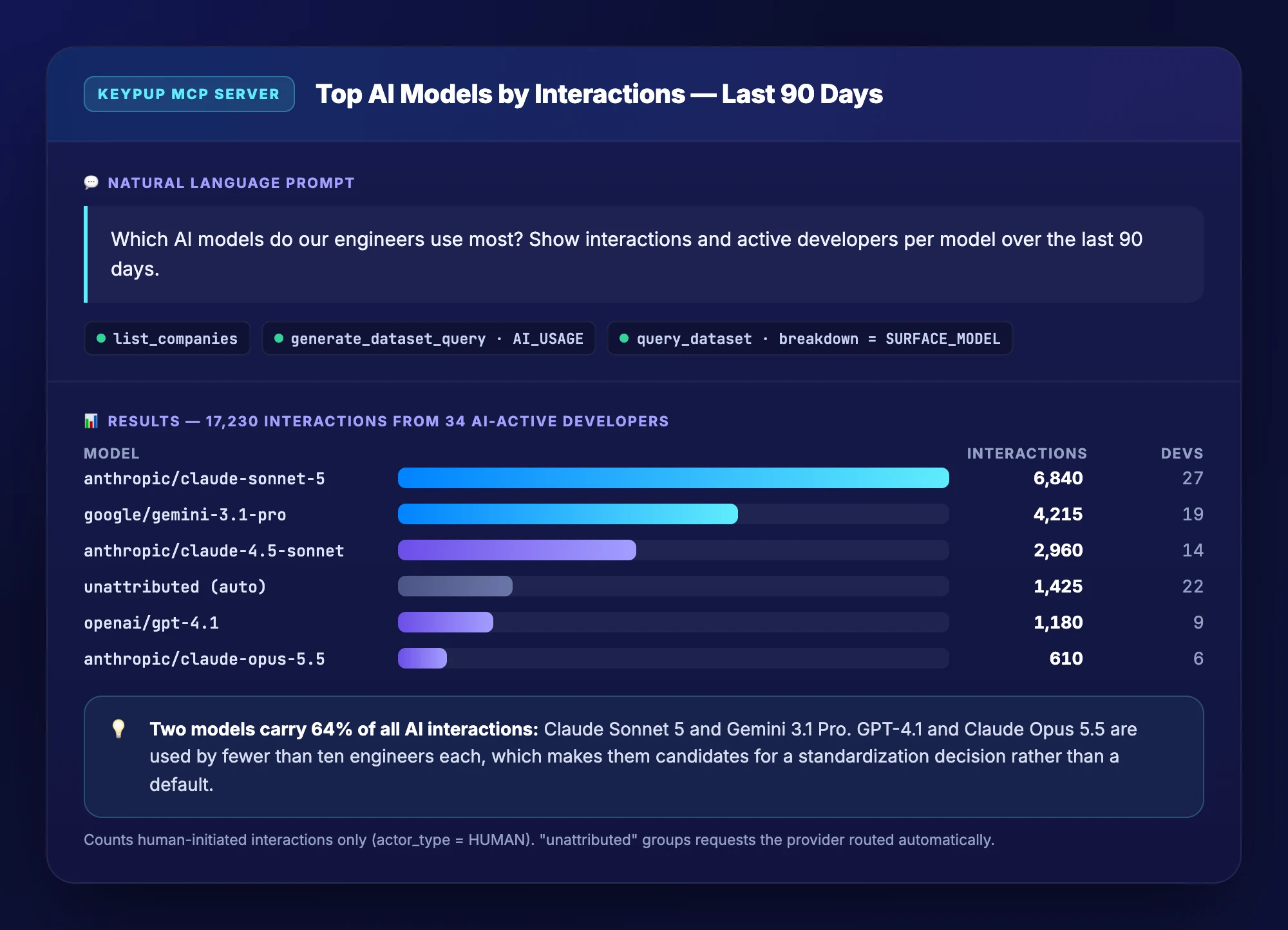Select the unattributed (auto) row label
The height and width of the screenshot is (930, 1288).
click(x=175, y=587)
